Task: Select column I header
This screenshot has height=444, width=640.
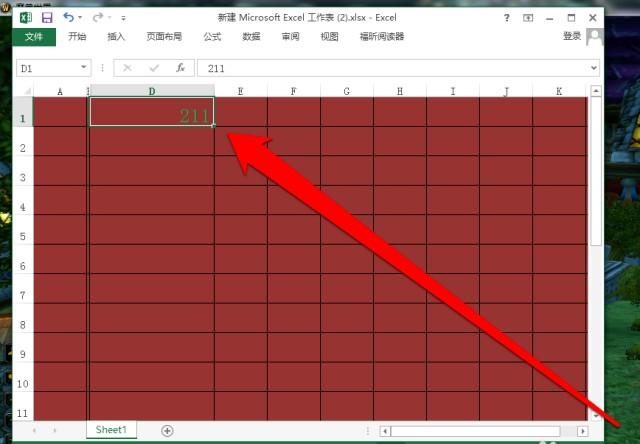Action: pyautogui.click(x=453, y=91)
